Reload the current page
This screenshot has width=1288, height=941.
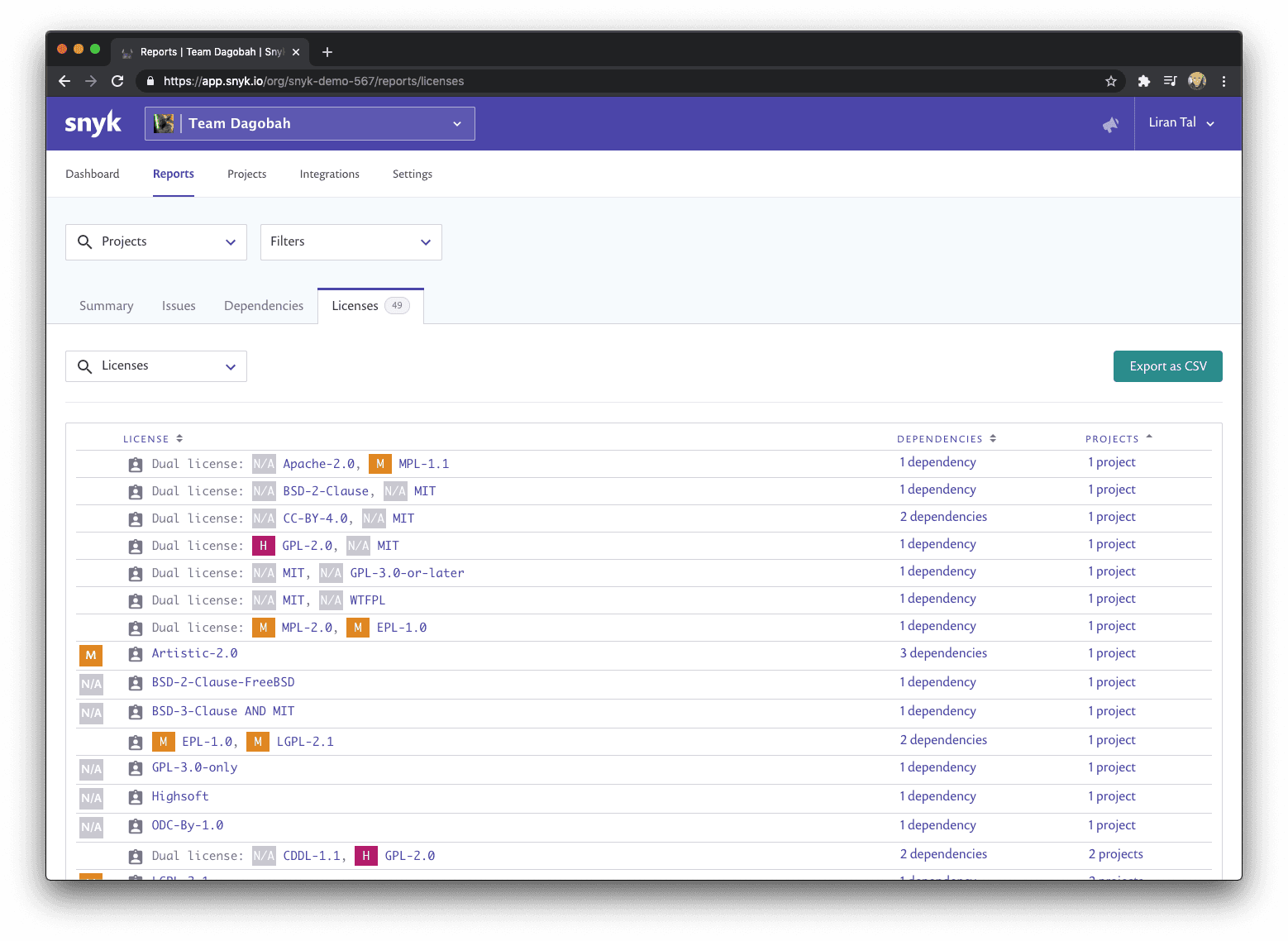[117, 81]
